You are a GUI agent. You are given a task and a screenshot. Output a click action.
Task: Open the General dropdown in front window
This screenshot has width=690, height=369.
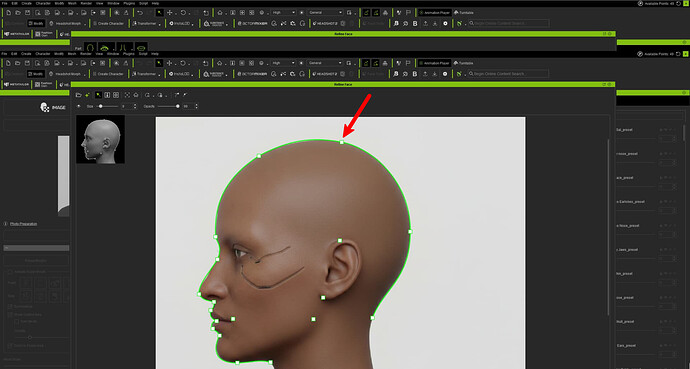click(325, 63)
